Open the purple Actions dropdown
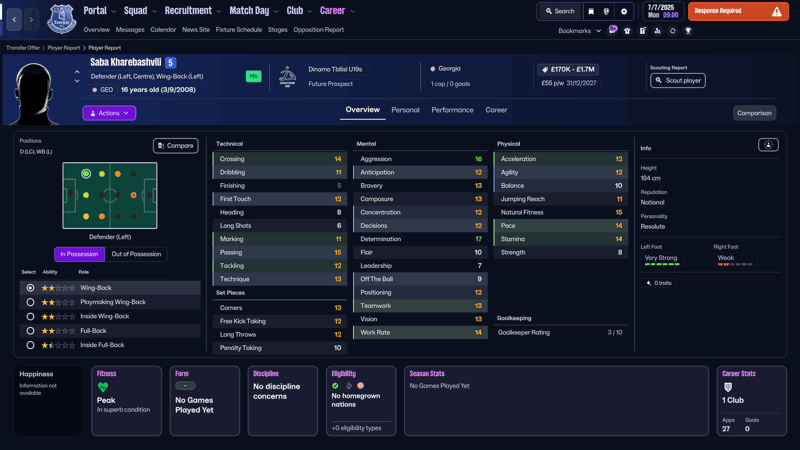 pyautogui.click(x=109, y=113)
